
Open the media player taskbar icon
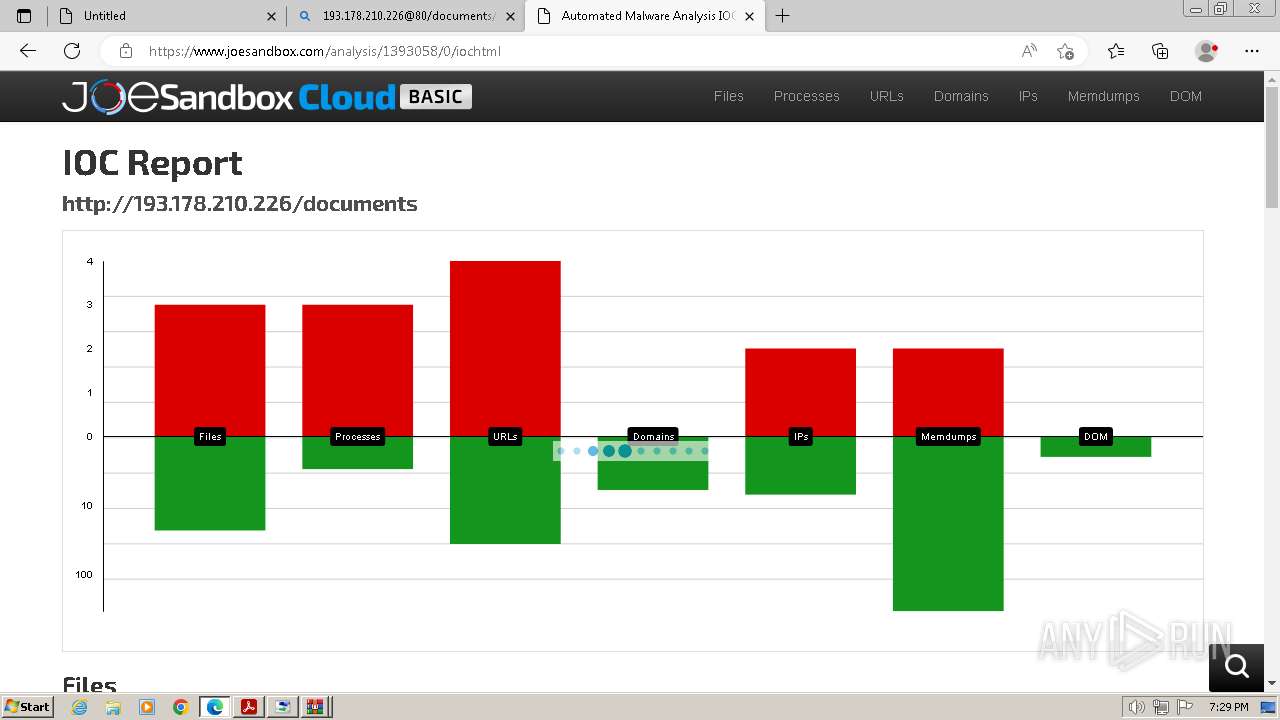[147, 707]
